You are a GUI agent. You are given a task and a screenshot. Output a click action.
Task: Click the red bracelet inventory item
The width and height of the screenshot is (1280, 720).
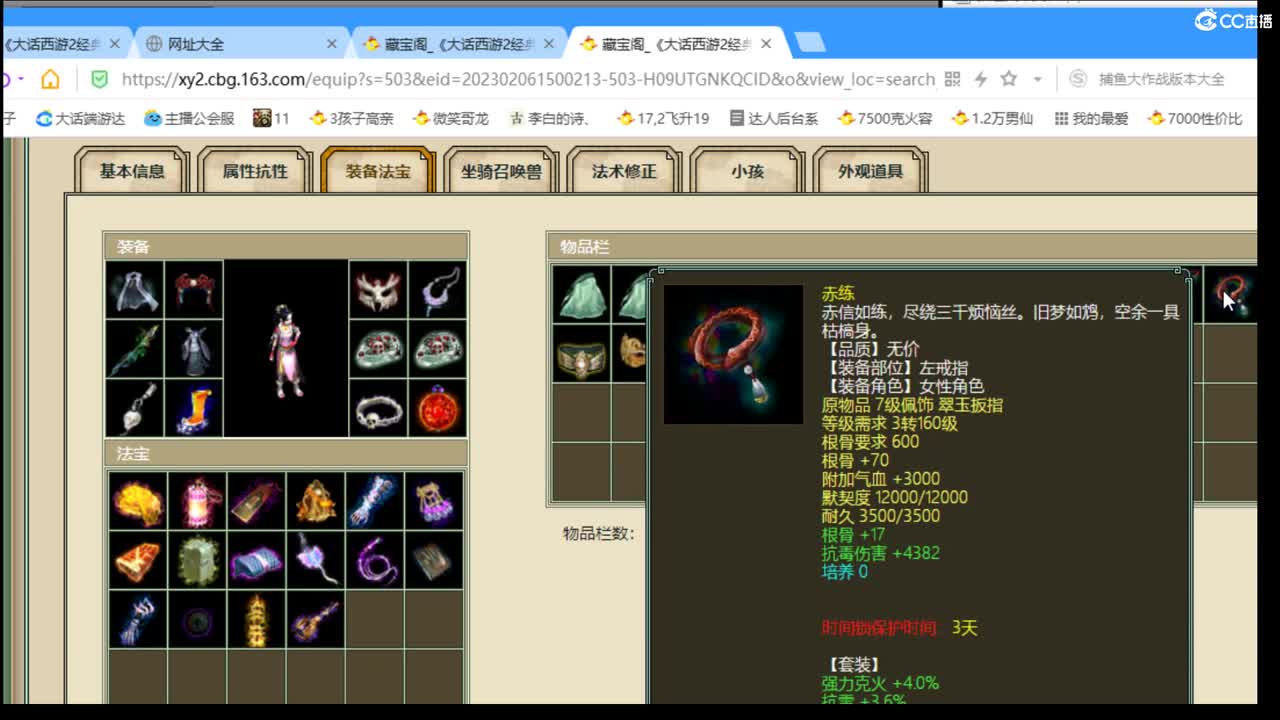point(1231,294)
